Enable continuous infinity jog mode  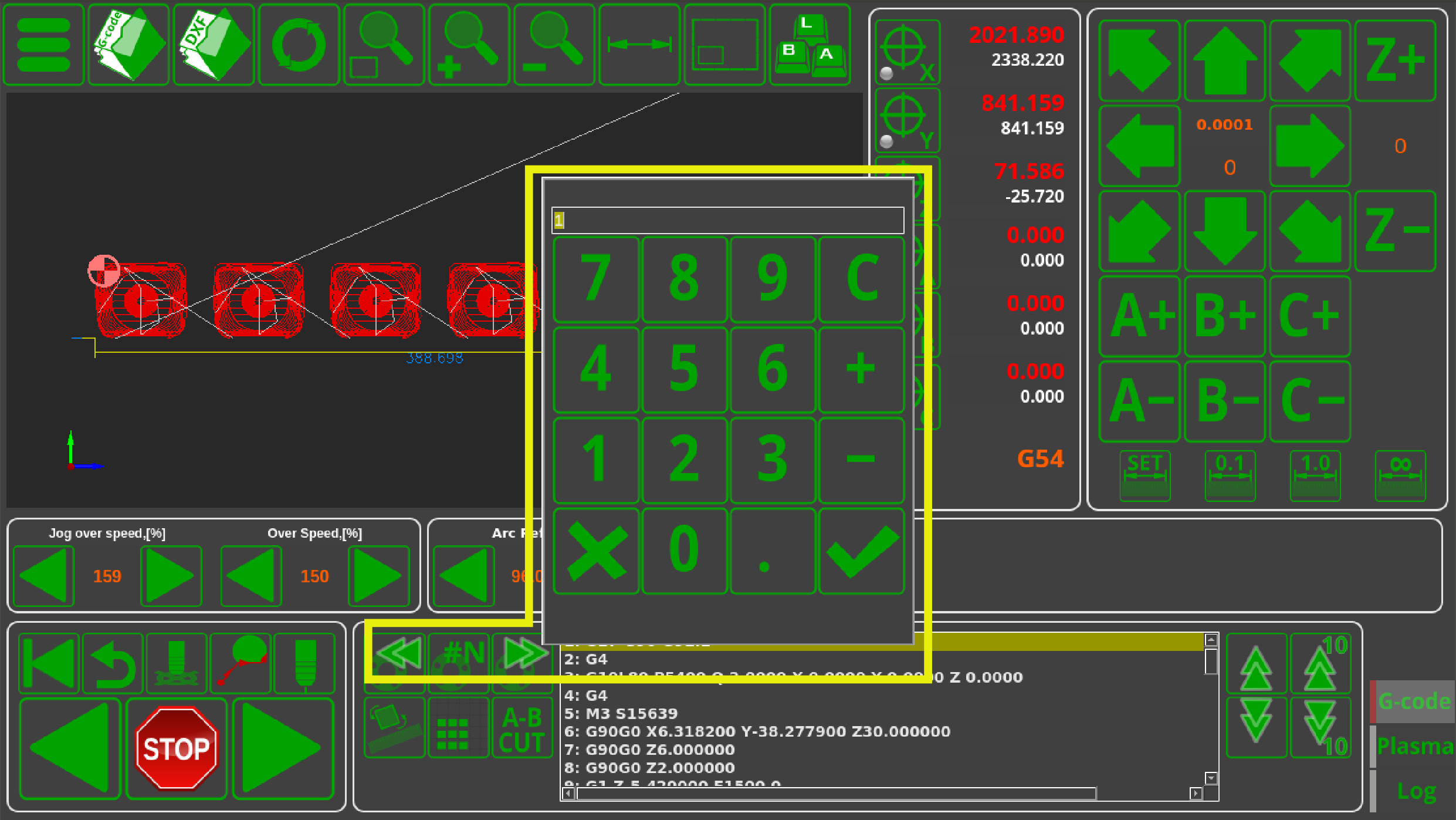point(1400,475)
